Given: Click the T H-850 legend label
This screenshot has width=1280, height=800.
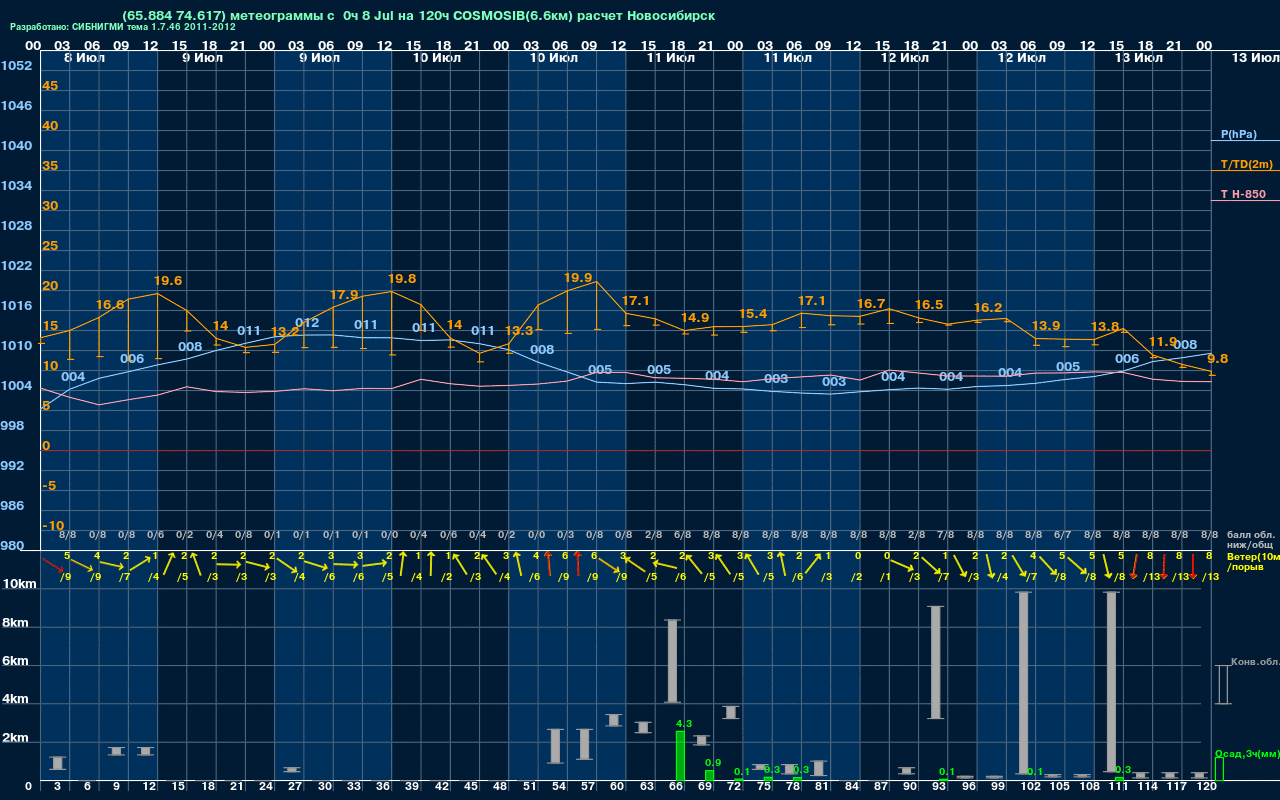Looking at the screenshot, I should pyautogui.click(x=1242, y=194).
